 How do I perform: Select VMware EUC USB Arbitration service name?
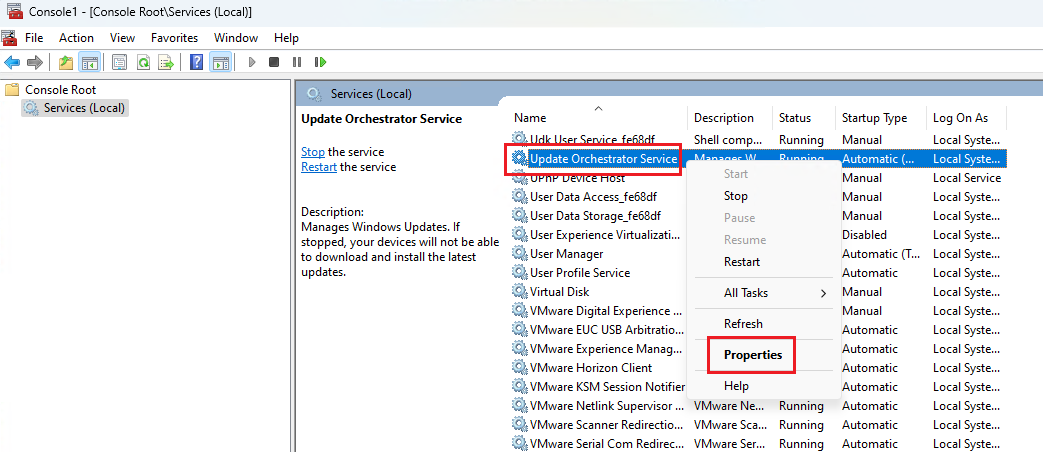click(x=607, y=330)
